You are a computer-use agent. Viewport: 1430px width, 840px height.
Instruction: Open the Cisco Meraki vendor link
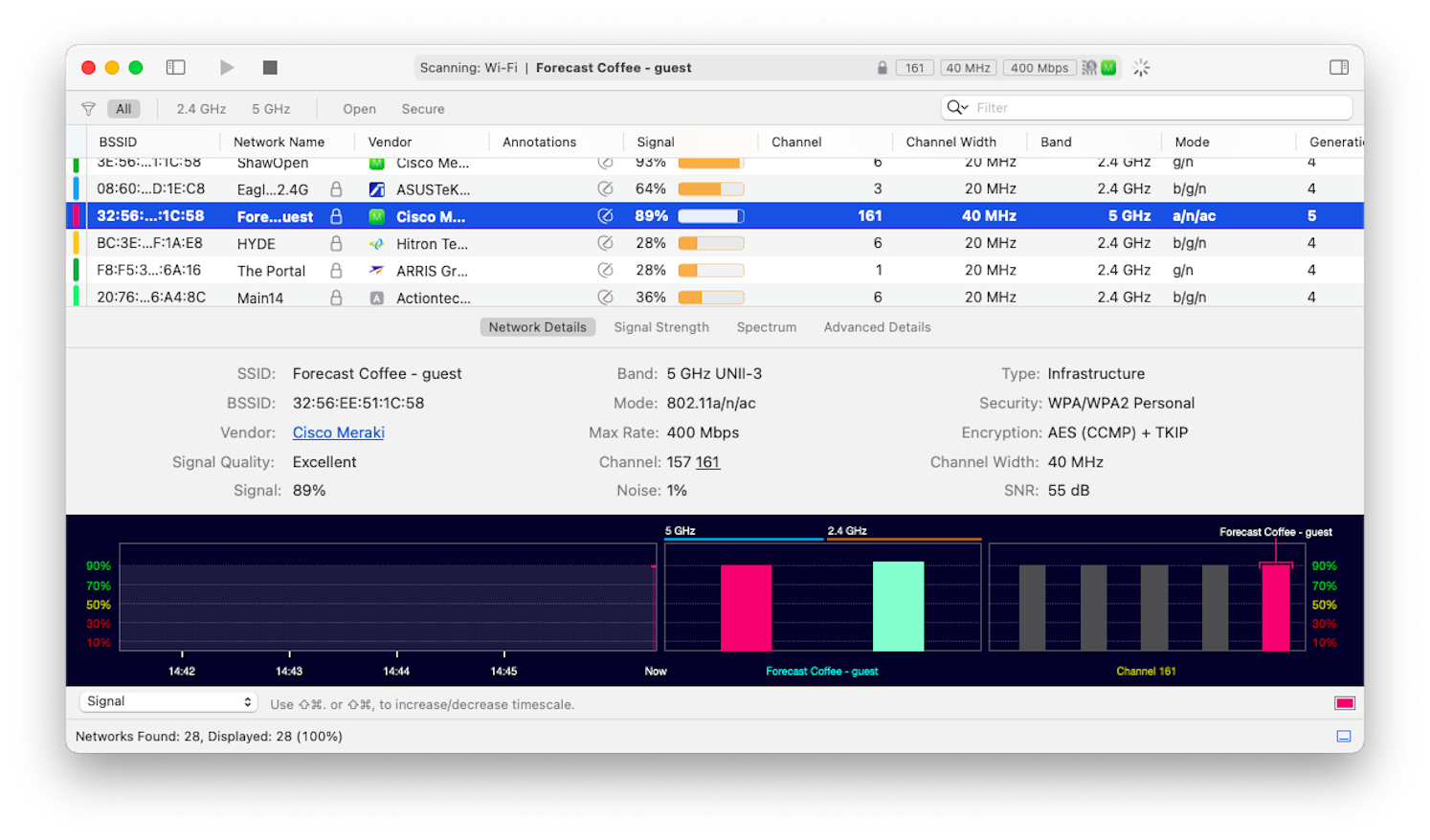(338, 432)
